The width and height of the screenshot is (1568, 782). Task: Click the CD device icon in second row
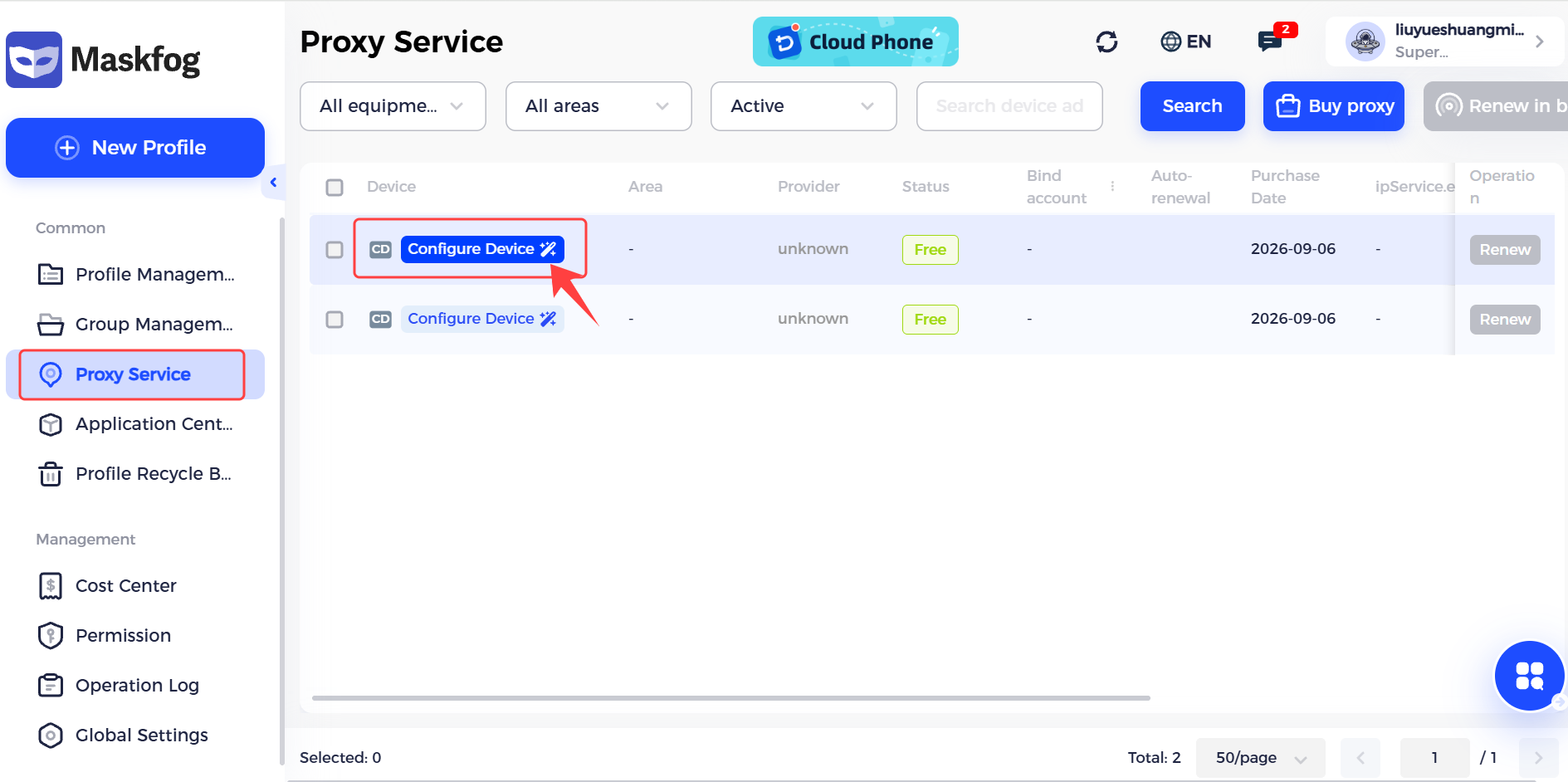coord(380,319)
